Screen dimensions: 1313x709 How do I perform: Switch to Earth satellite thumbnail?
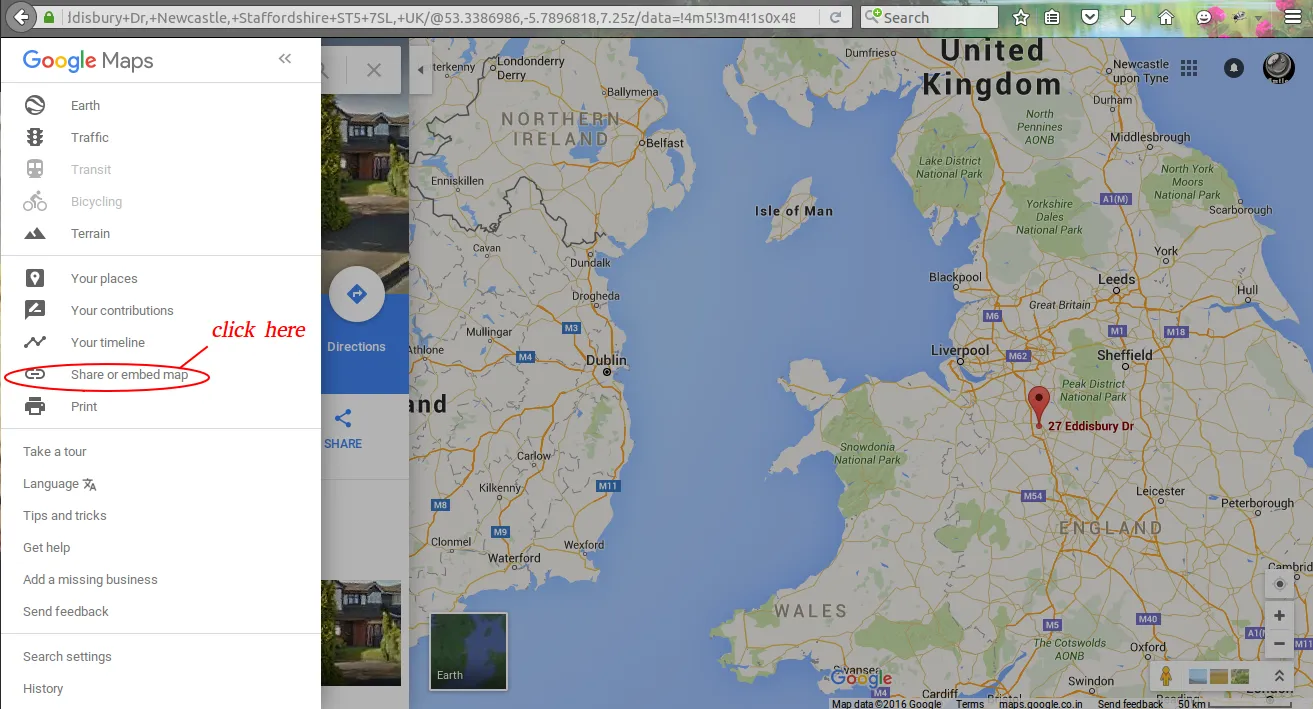(469, 651)
